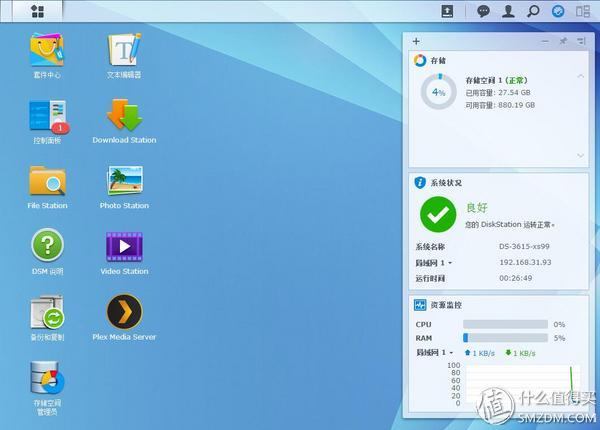The height and width of the screenshot is (430, 600).
Task: Open Photo Station
Action: coord(124,181)
